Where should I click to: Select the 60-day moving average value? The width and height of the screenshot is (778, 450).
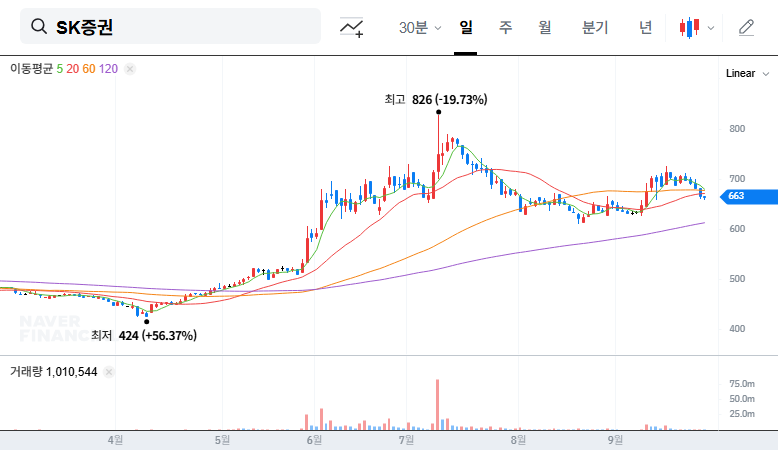(89, 68)
